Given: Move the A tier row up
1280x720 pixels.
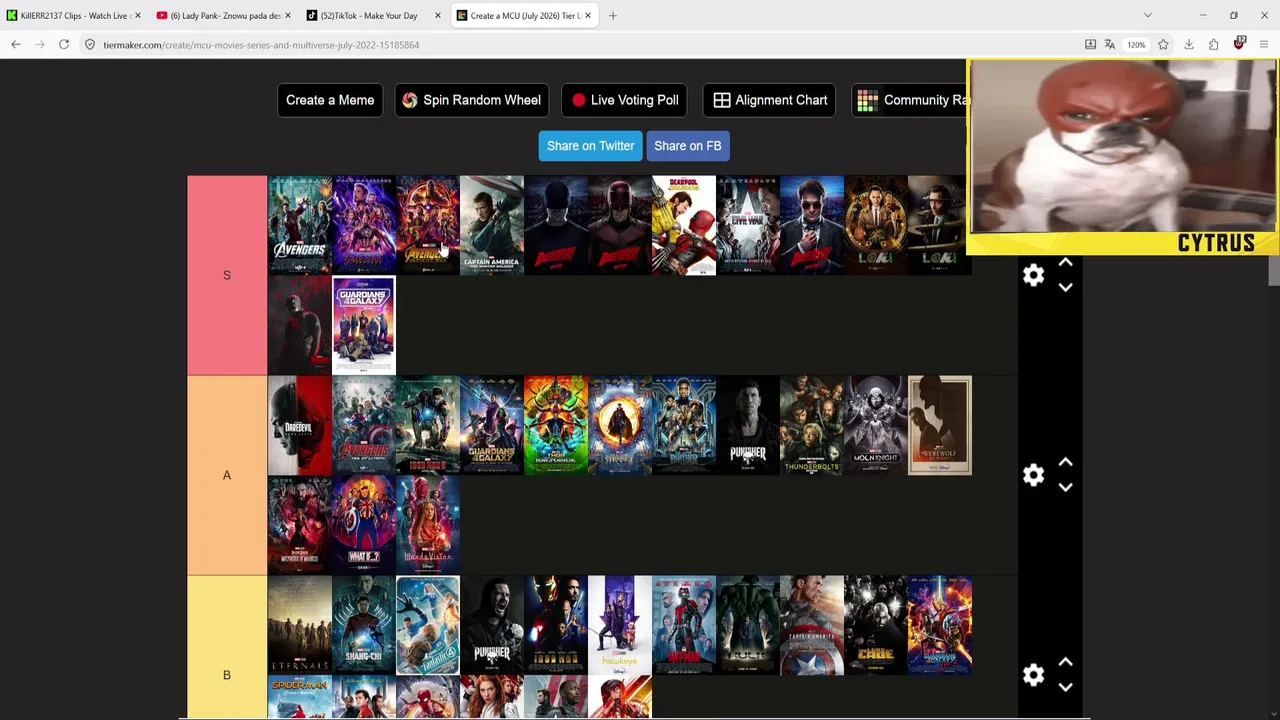Looking at the screenshot, I should (x=1065, y=462).
